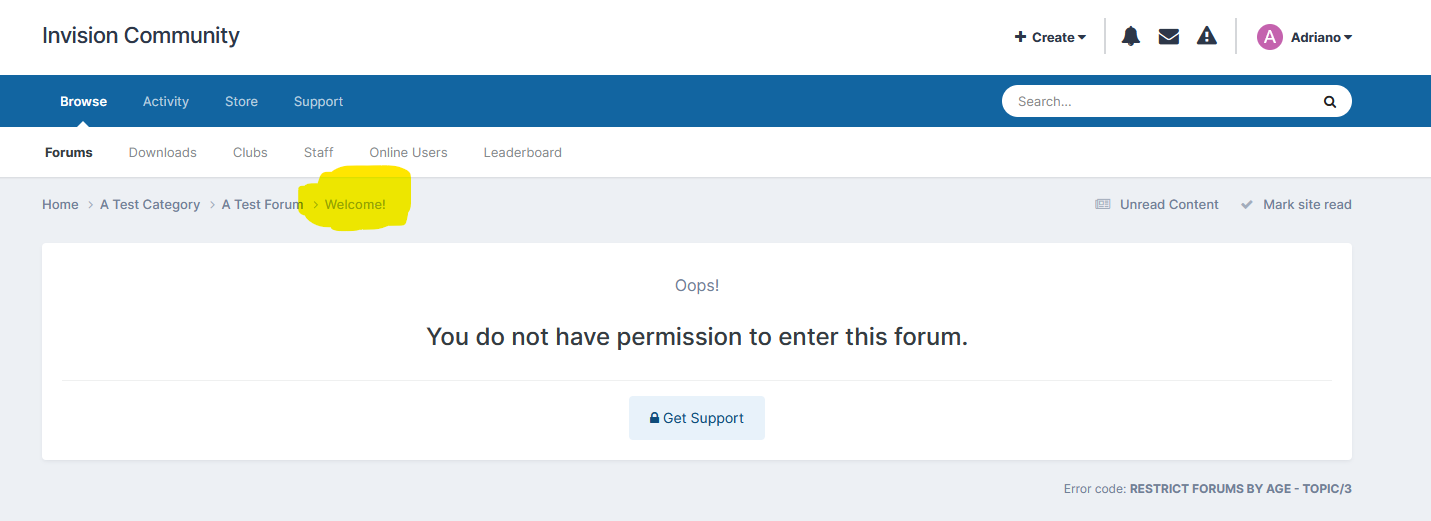This screenshot has width=1431, height=521.
Task: Click the search magnifier icon
Action: 1329,101
